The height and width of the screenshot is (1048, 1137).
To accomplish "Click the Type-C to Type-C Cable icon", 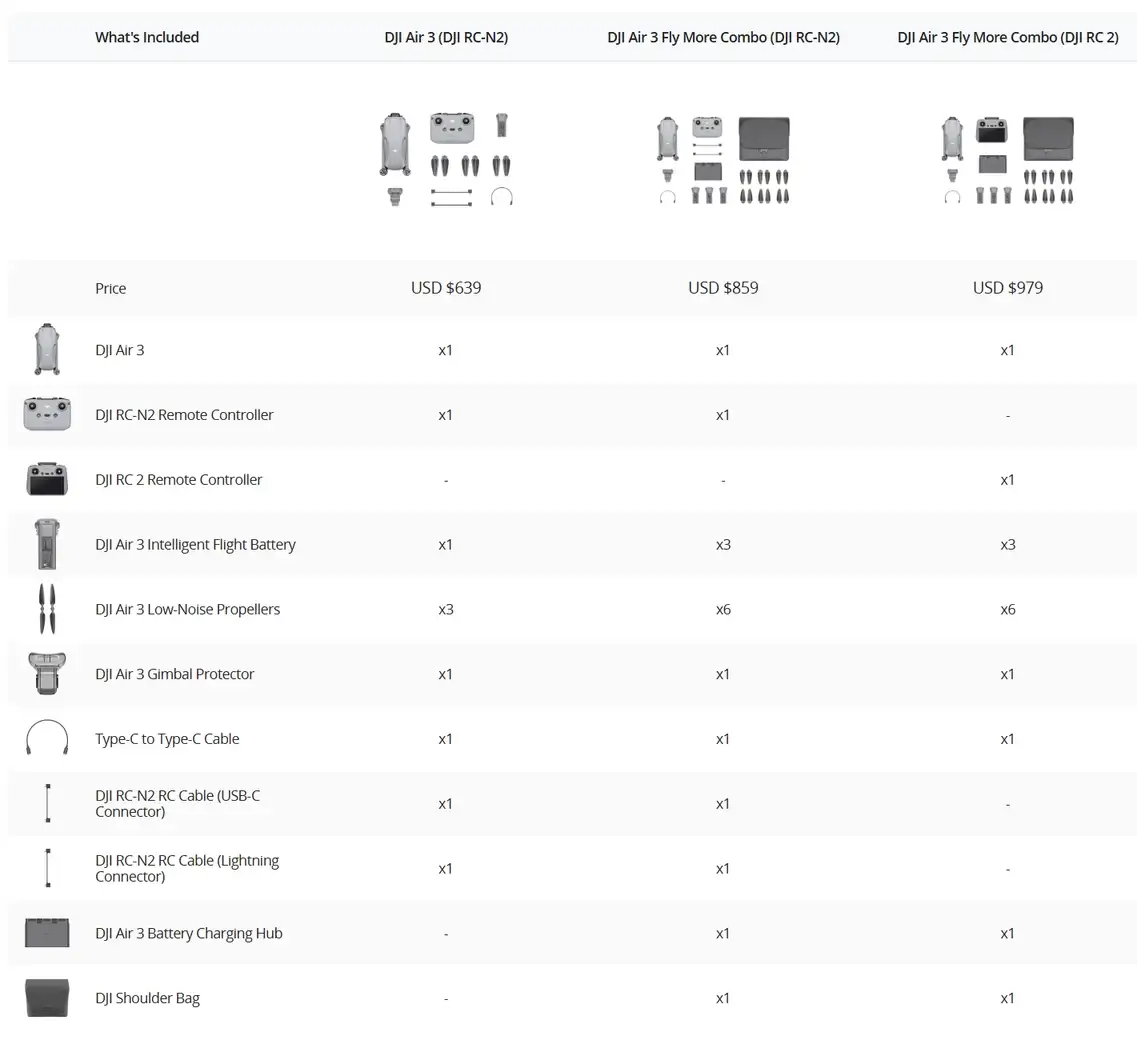I will click(x=47, y=738).
